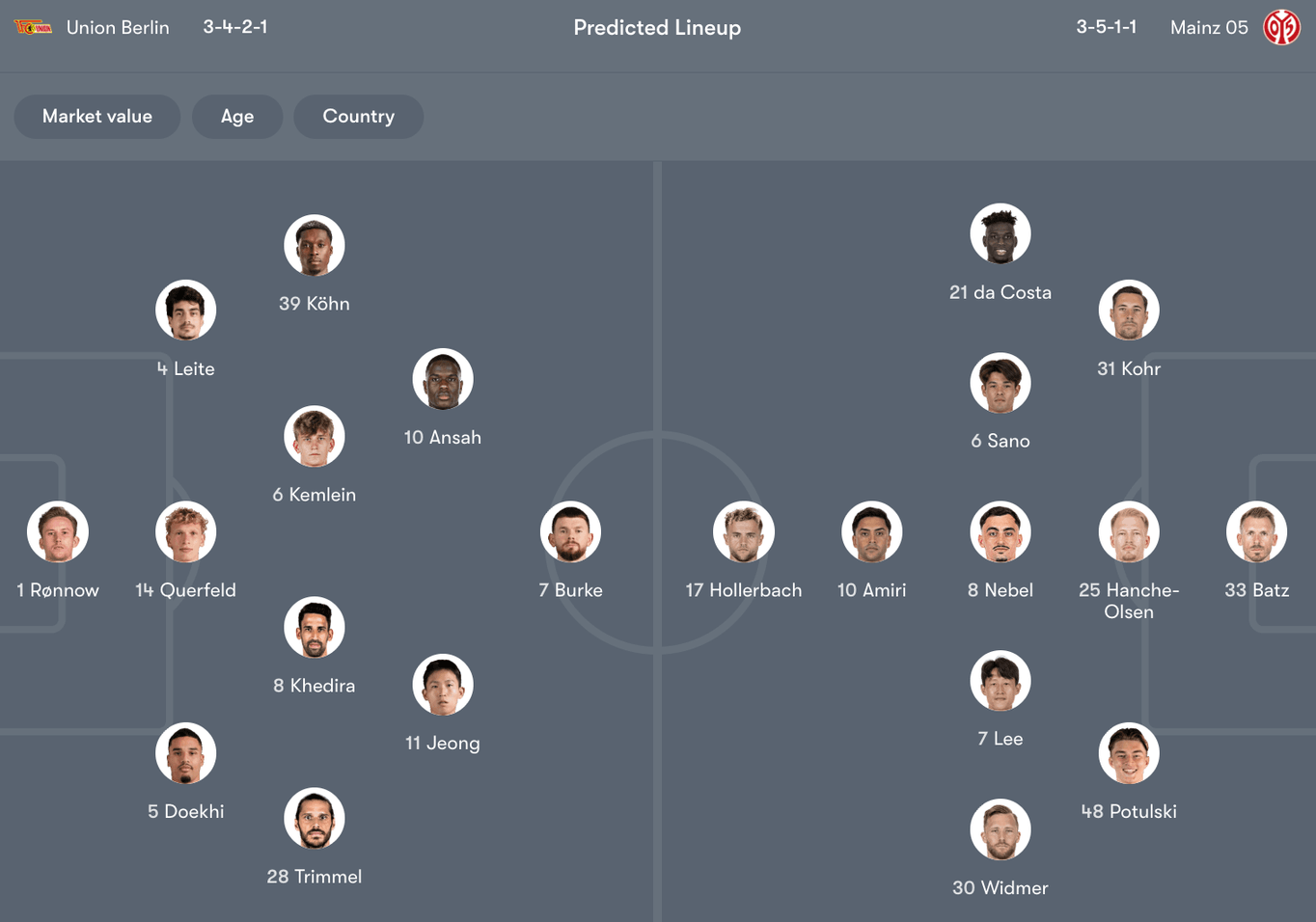The height and width of the screenshot is (922, 1316).
Task: Toggle the Age filter chip
Action: [237, 116]
